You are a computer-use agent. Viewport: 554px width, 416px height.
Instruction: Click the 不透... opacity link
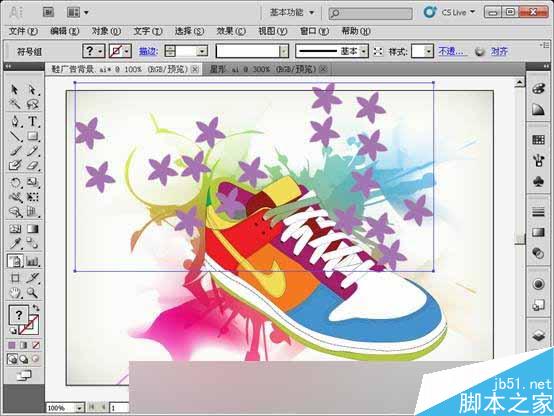(x=450, y=52)
